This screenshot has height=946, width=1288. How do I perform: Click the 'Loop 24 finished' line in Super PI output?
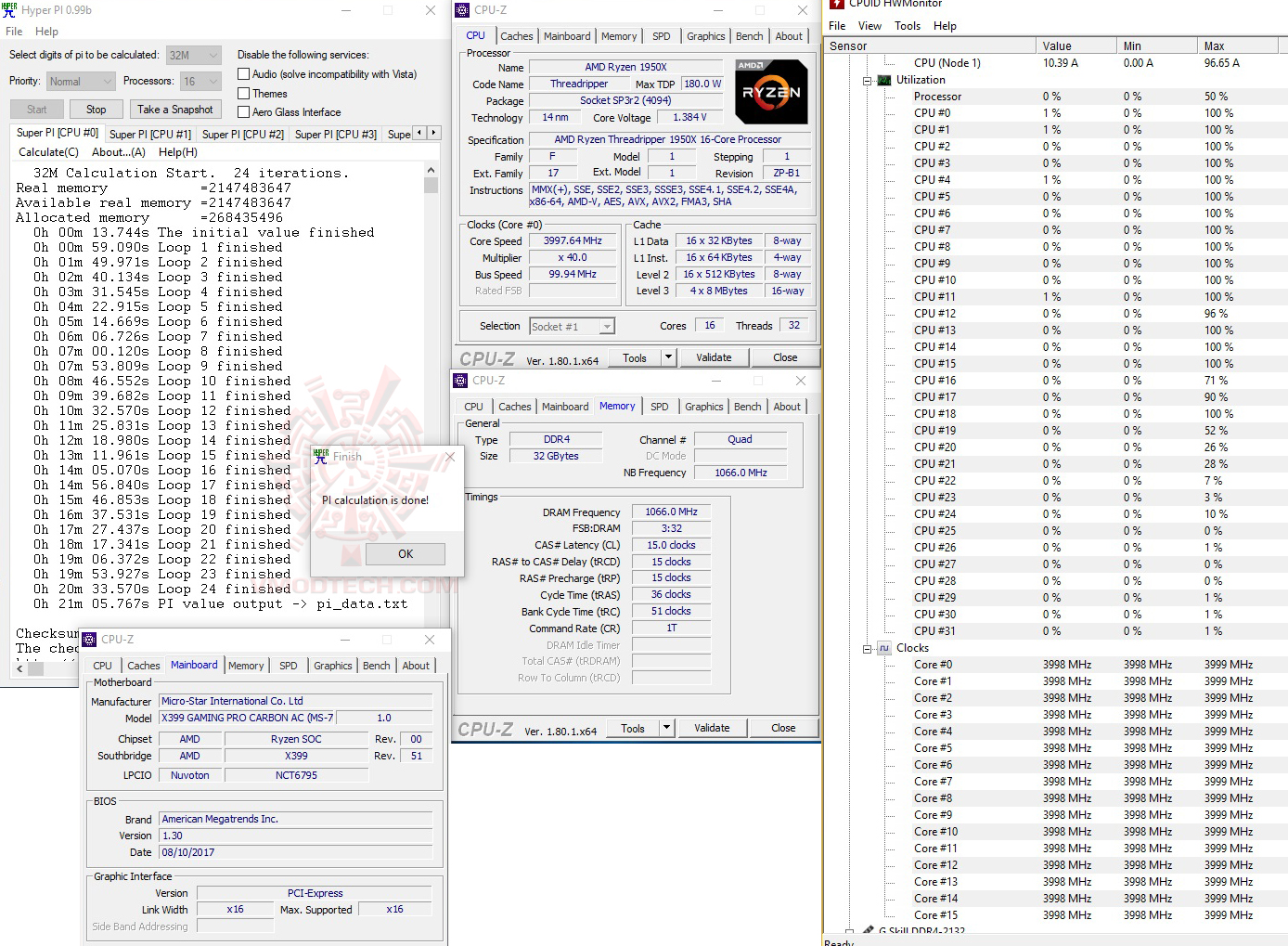(162, 590)
